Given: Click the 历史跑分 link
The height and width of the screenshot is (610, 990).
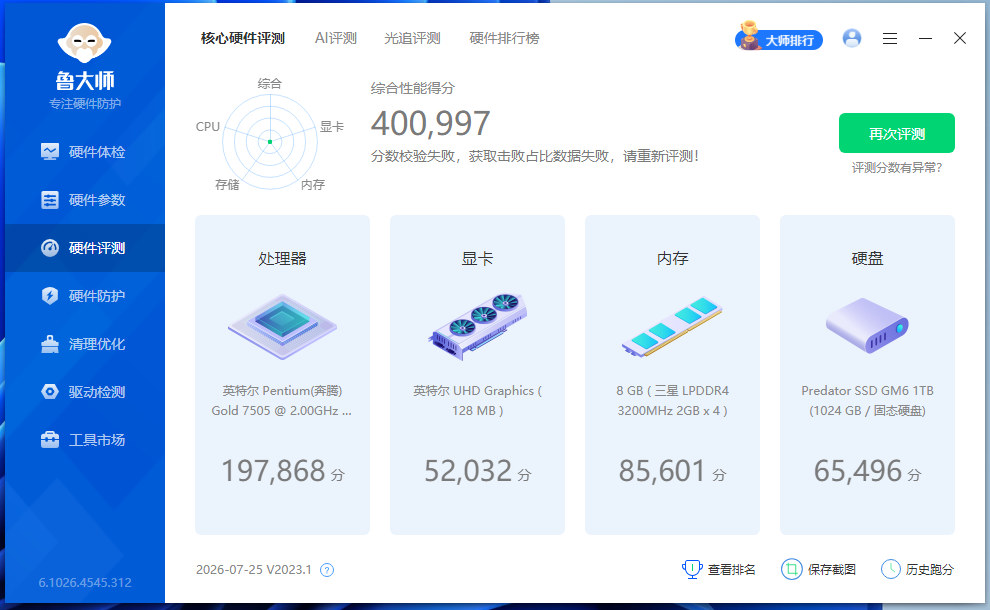Looking at the screenshot, I should [929, 570].
